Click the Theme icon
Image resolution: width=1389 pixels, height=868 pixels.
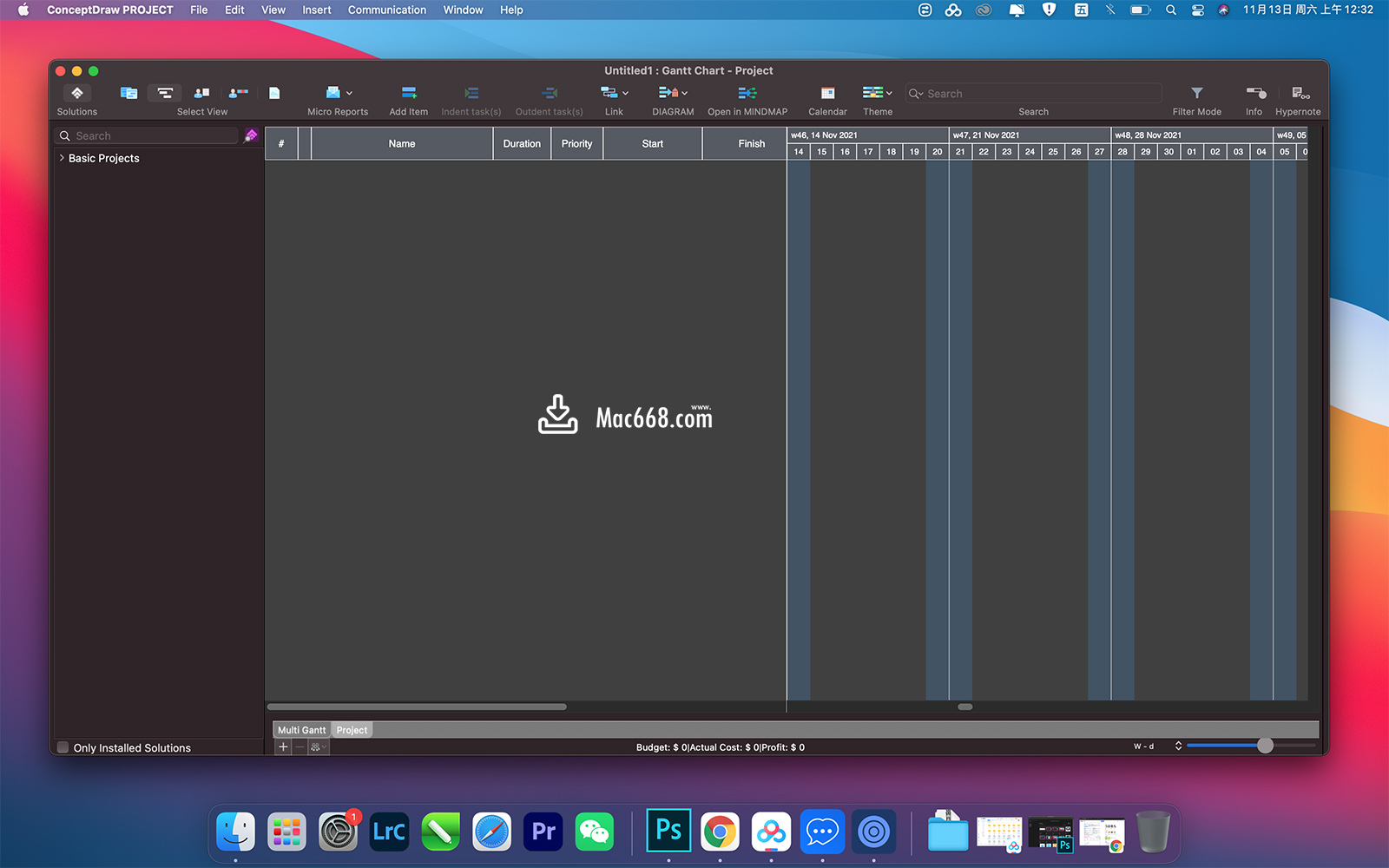(x=872, y=93)
